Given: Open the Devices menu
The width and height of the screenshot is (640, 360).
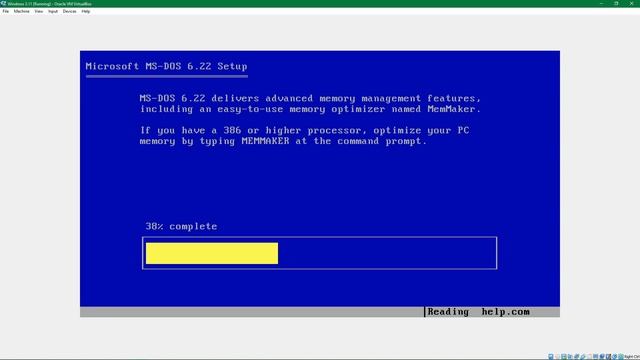Looking at the screenshot, I should (69, 11).
